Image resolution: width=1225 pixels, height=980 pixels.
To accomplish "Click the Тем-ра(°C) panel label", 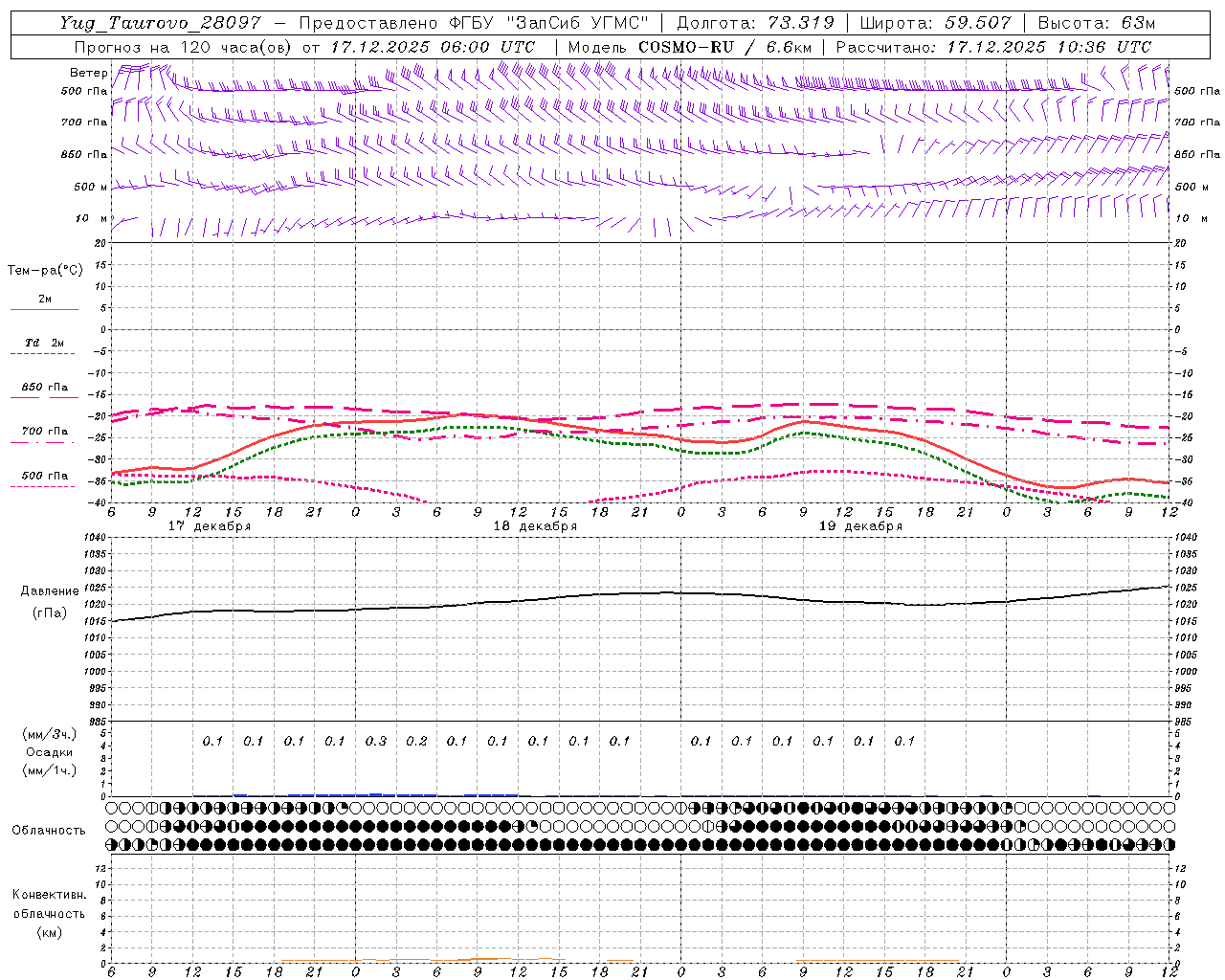I will point(45,271).
